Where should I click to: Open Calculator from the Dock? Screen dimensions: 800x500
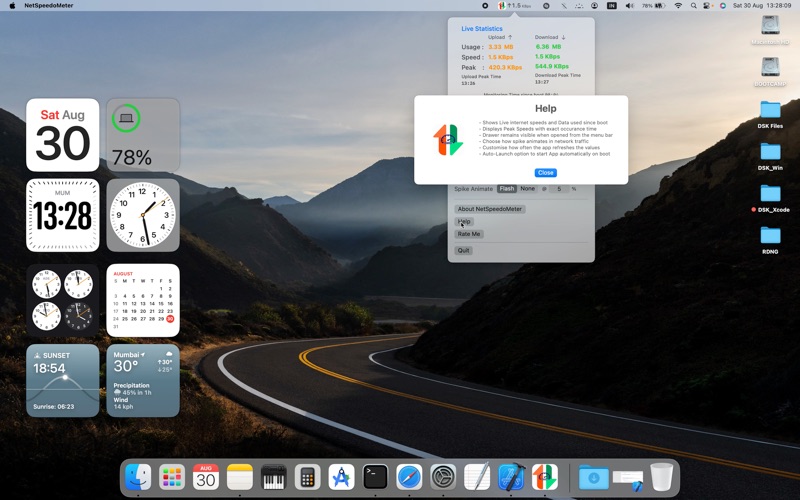[307, 477]
